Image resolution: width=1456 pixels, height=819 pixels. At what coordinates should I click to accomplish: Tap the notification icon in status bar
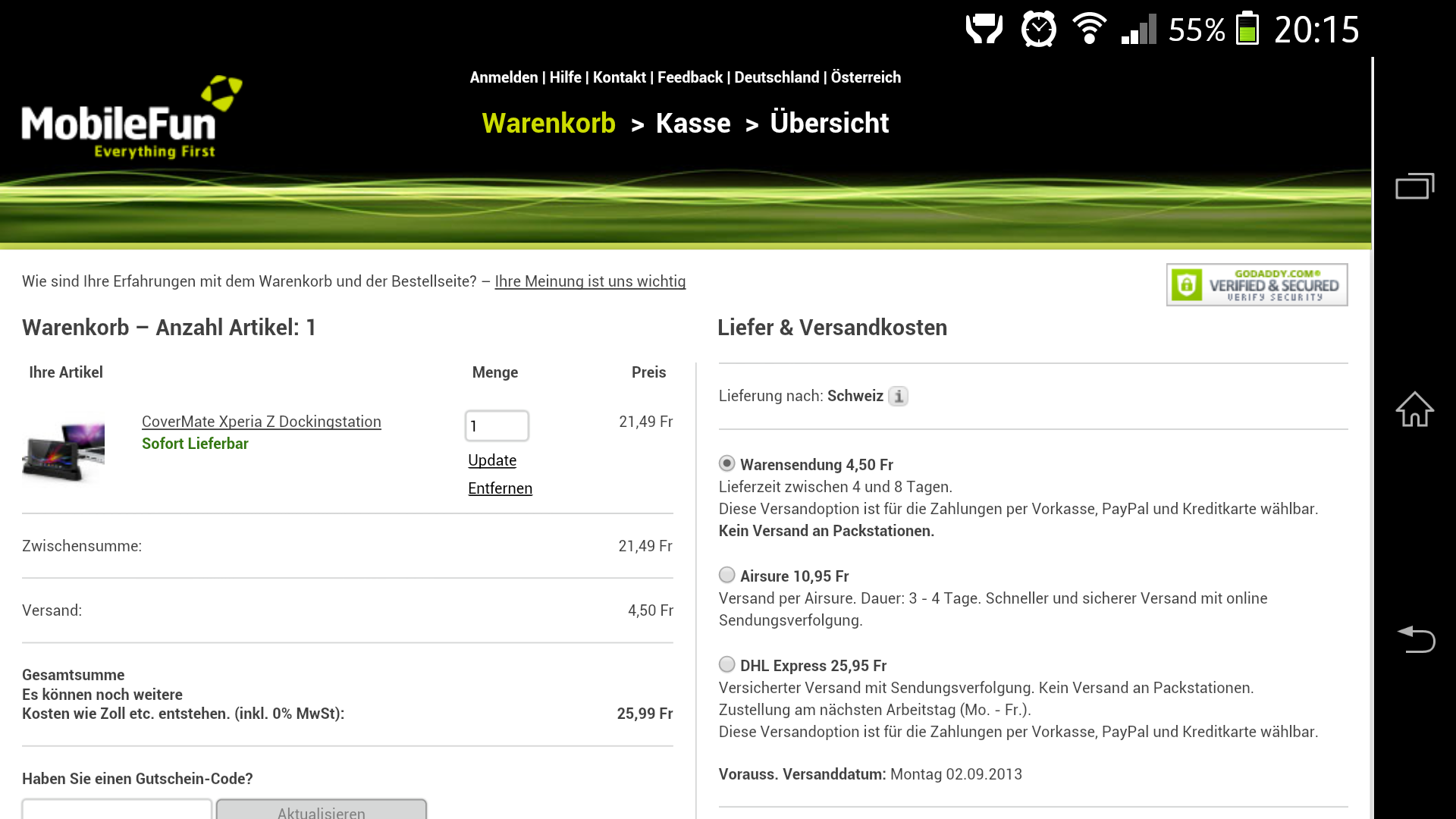tap(984, 30)
